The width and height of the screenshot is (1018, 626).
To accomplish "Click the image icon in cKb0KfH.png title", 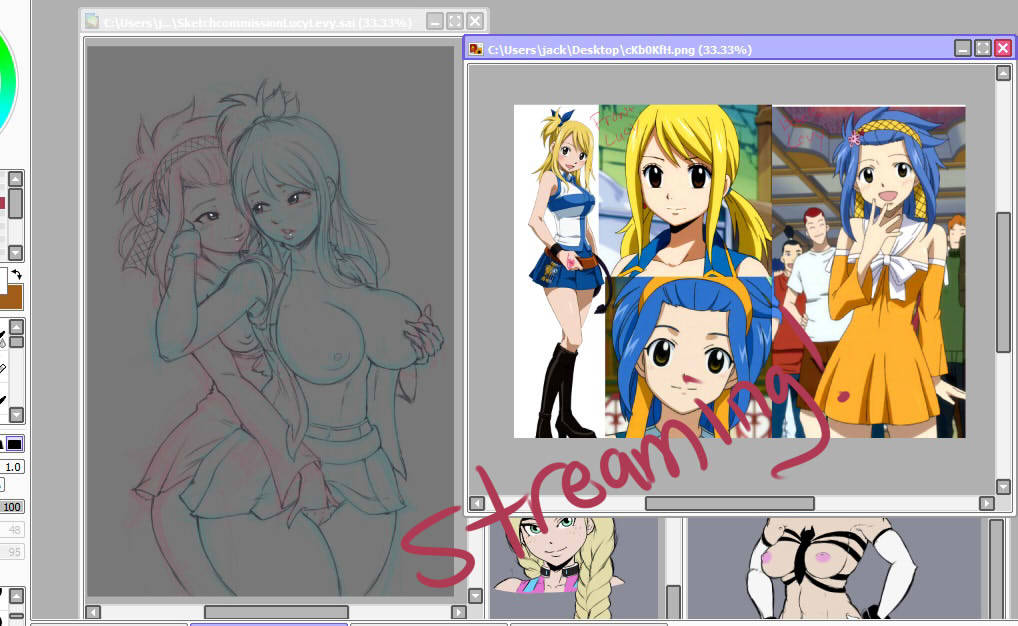I will tap(476, 49).
